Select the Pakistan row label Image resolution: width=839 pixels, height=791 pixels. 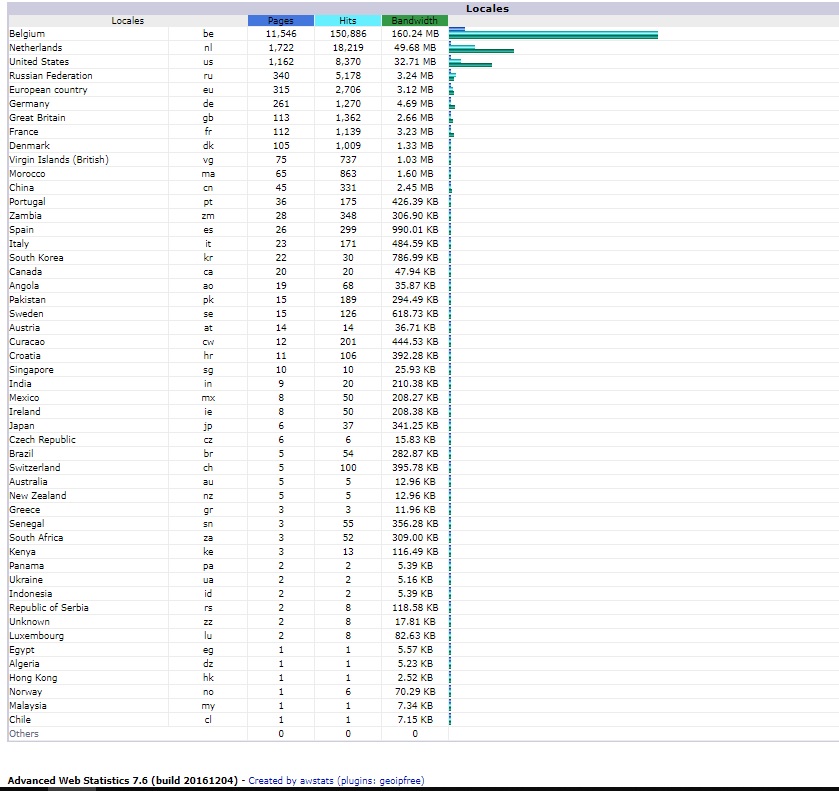click(27, 300)
